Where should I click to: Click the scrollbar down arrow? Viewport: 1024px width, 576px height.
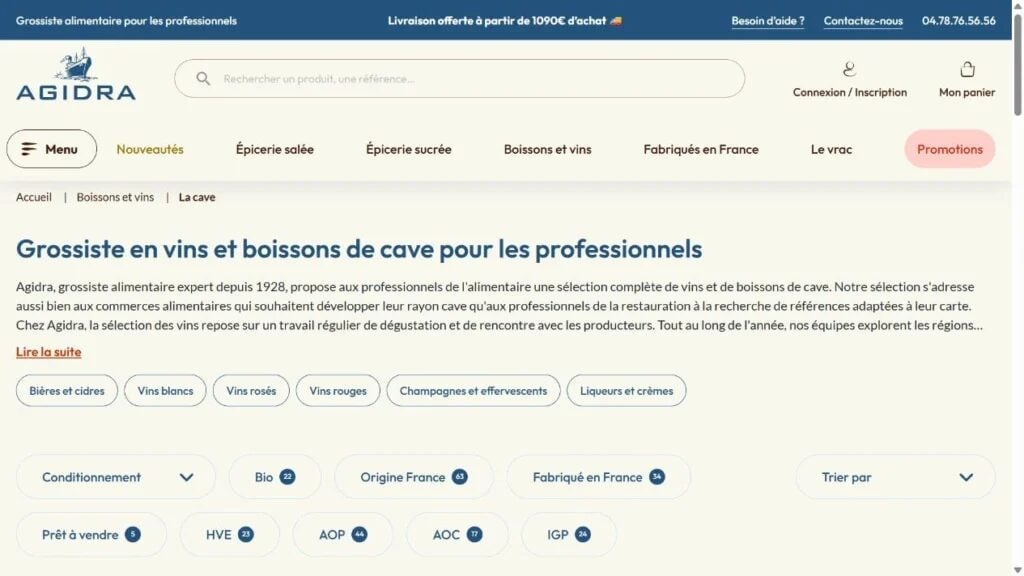pyautogui.click(x=1017, y=570)
